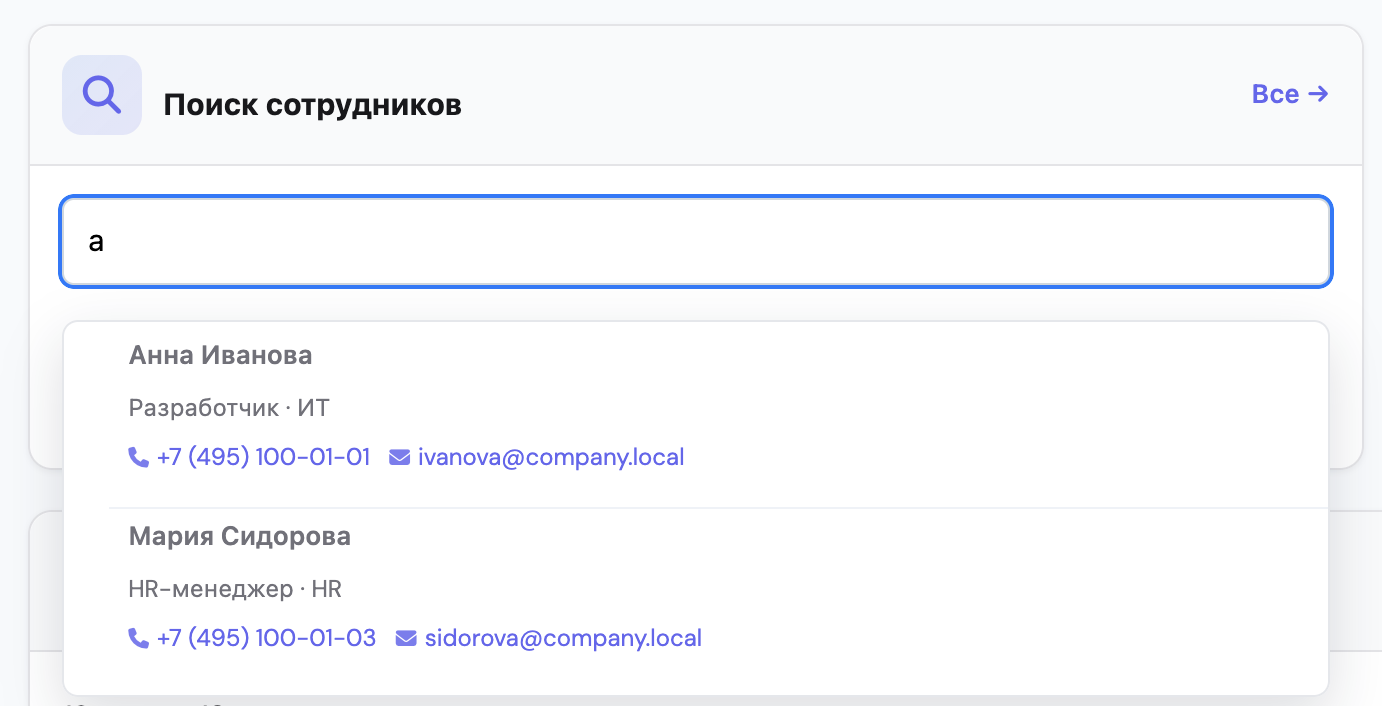This screenshot has height=706, width=1382.
Task: Click the typed letter "а" in search box
Action: pyautogui.click(x=97, y=242)
